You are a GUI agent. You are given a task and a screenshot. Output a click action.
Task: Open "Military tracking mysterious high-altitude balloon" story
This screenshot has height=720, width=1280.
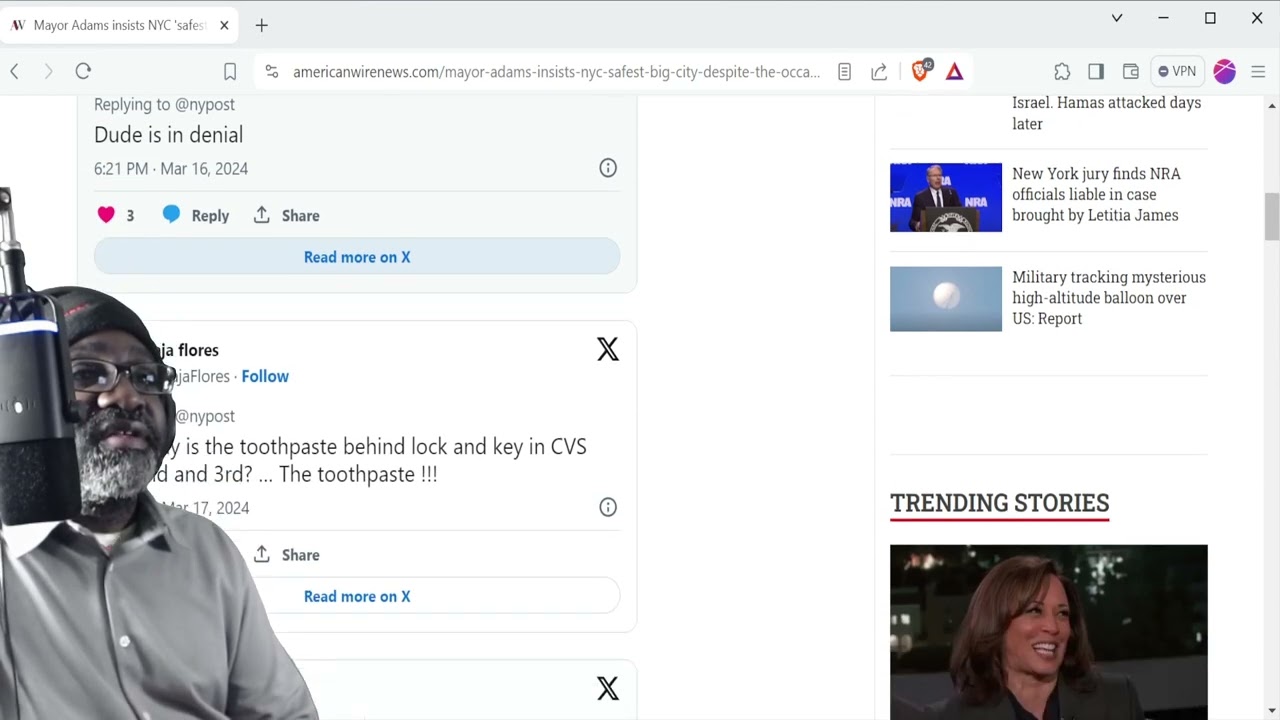(x=1109, y=298)
